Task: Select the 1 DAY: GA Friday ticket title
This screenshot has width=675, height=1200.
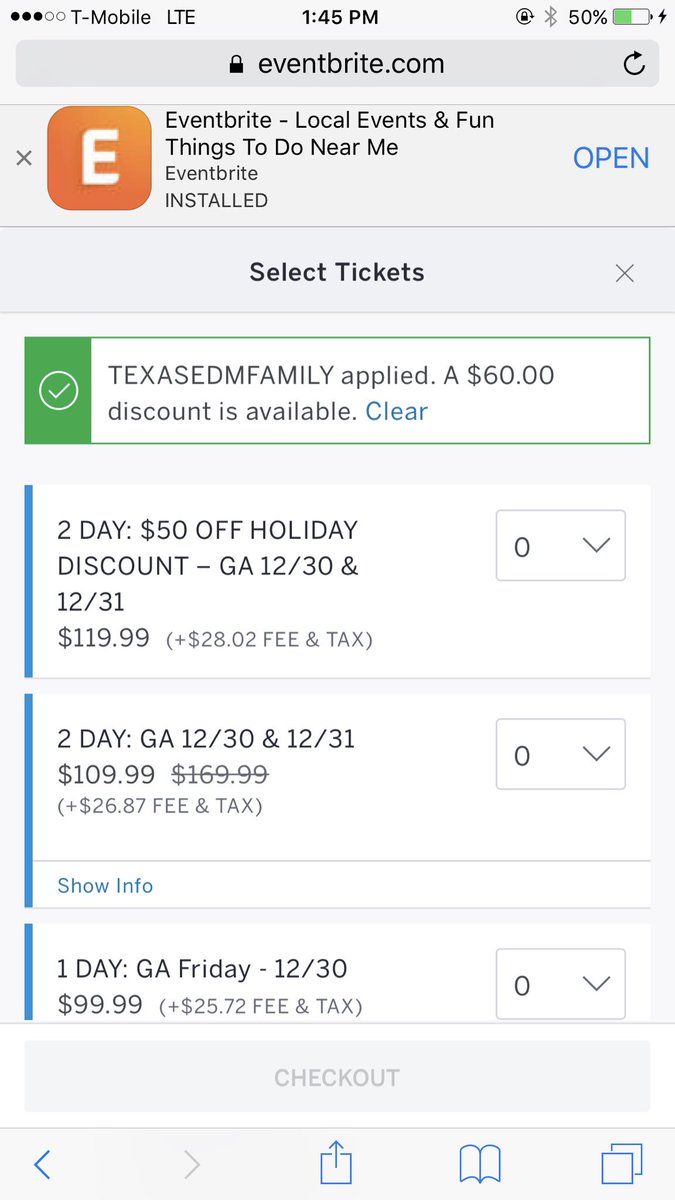Action: (x=202, y=968)
